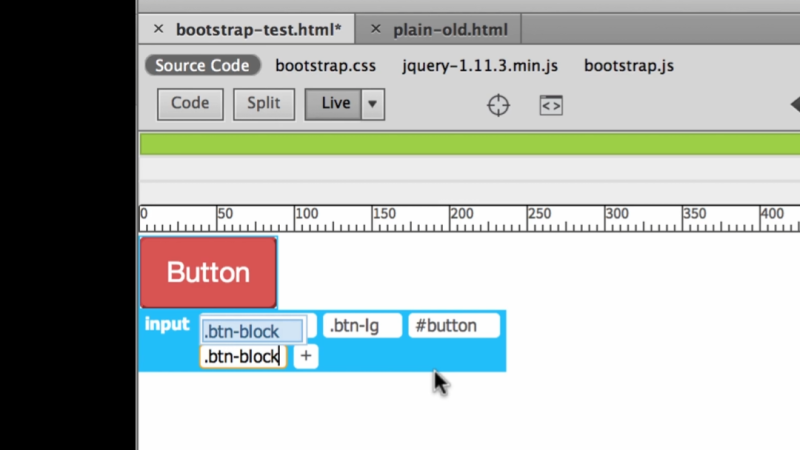The image size is (800, 450).
Task: Click the green visual media query bar
Action: (x=470, y=144)
